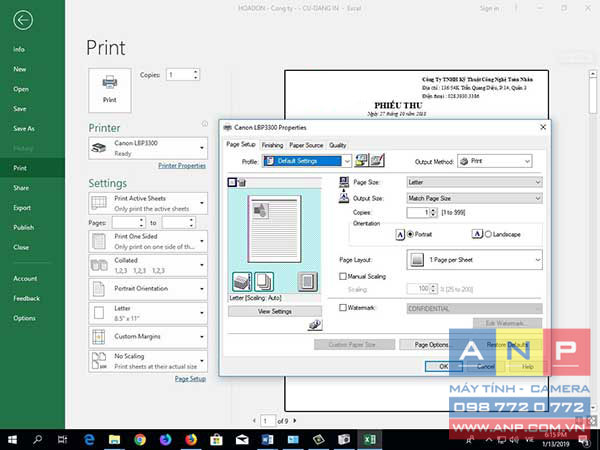Open Print Active Sheets dropdown
Image resolution: width=600 pixels, height=450 pixels.
148,203
